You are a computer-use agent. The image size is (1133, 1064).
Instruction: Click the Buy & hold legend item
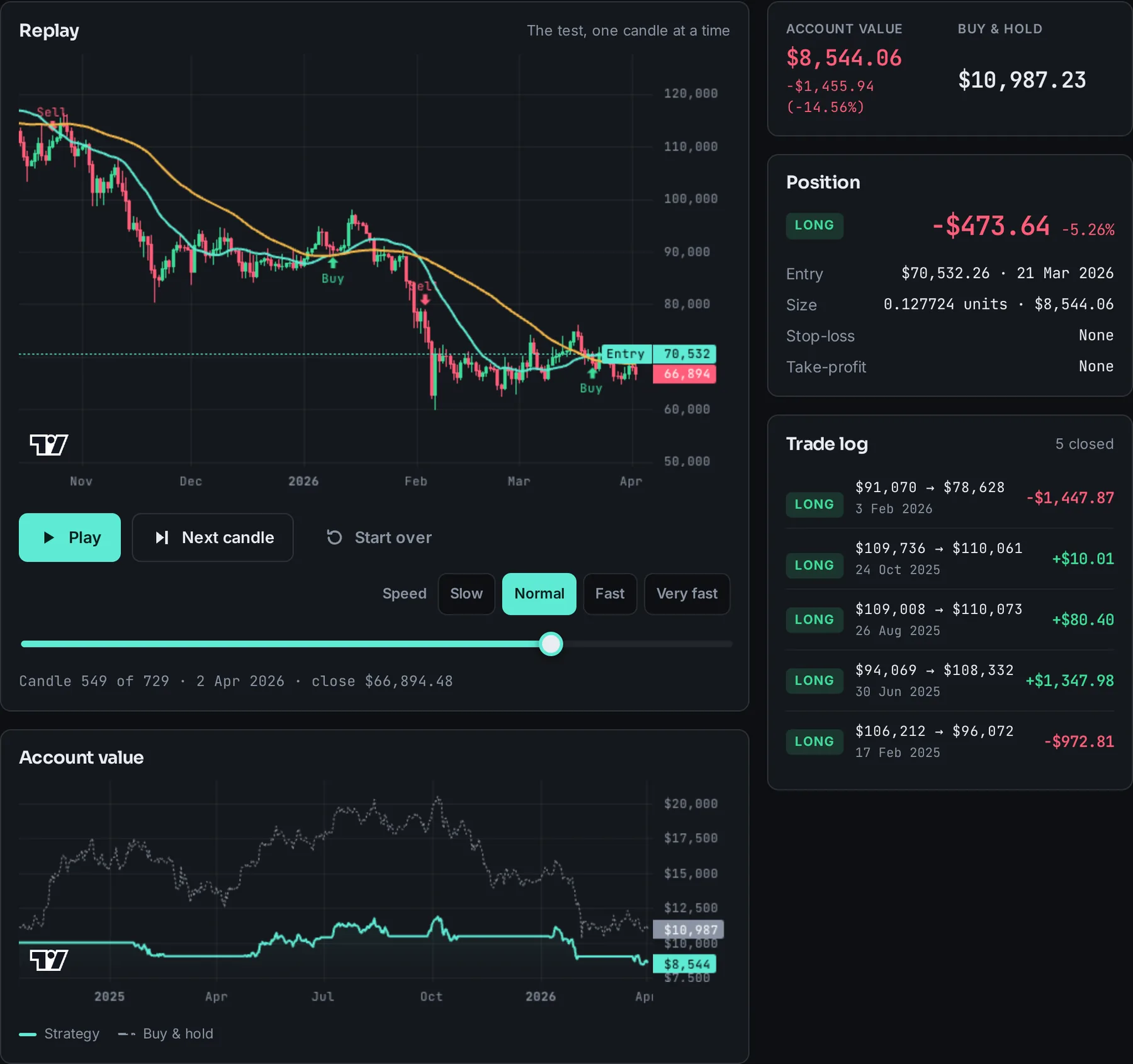166,1034
